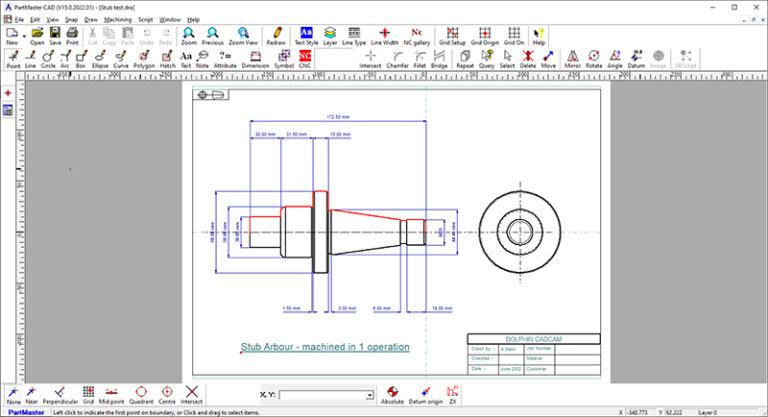This screenshot has width=768, height=417.
Task: Select the Polygon drawing tool
Action: [144, 59]
